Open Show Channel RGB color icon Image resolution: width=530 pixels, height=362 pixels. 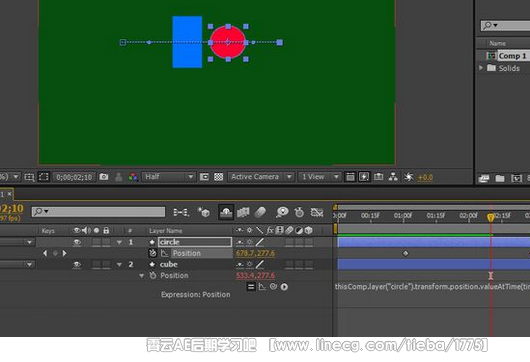coord(133,177)
